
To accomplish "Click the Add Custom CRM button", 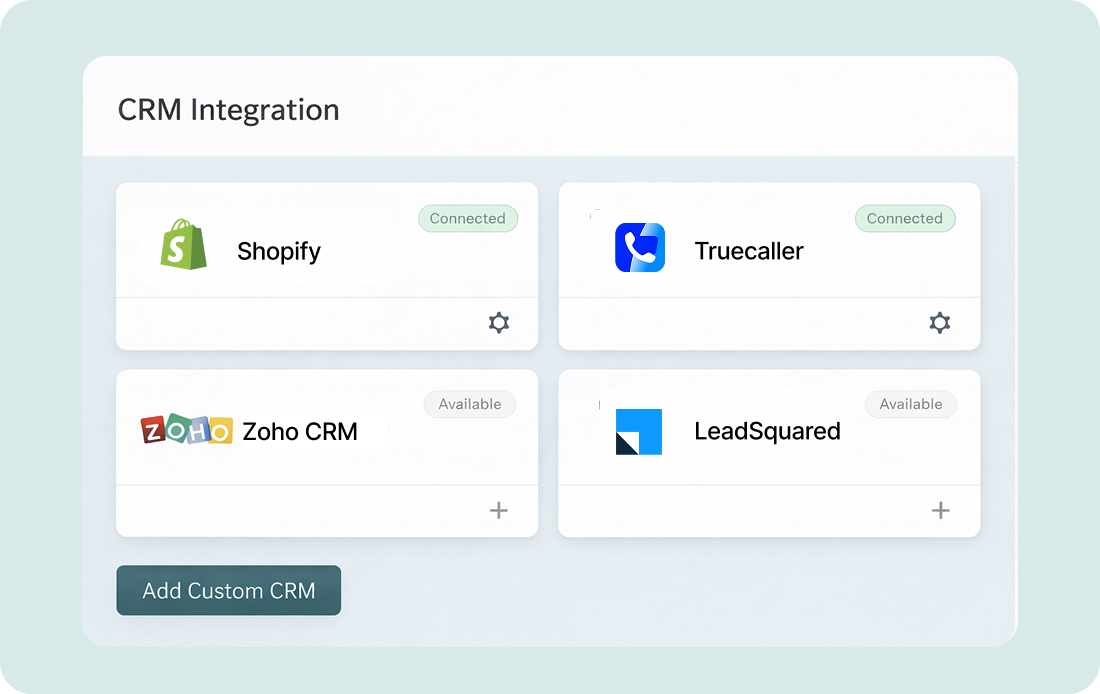I will tap(229, 590).
